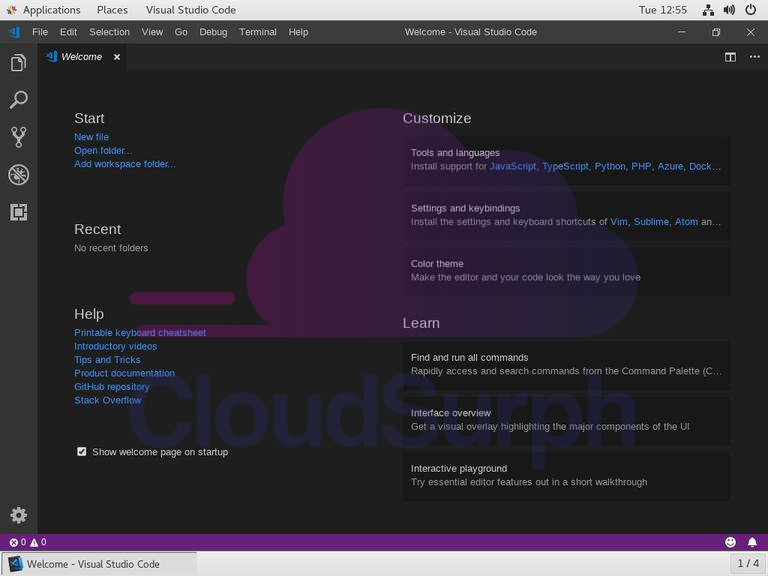
Task: Open the Help menu
Action: point(298,32)
